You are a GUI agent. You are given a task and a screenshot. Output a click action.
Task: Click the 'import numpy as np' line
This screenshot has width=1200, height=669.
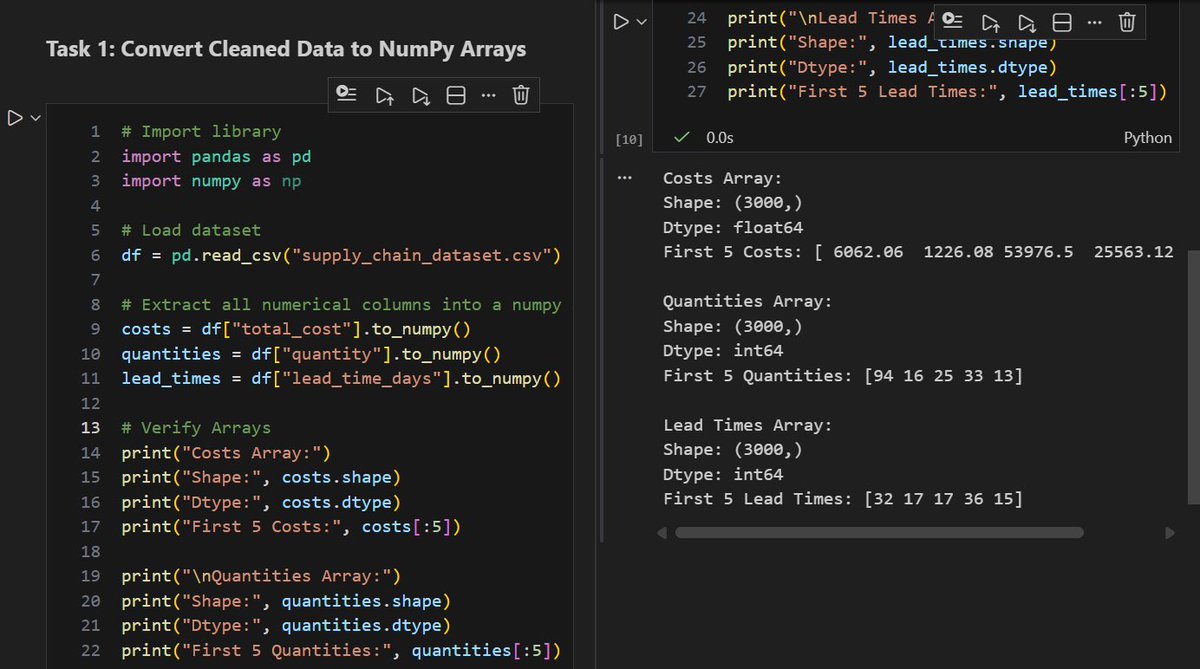pyautogui.click(x=211, y=181)
